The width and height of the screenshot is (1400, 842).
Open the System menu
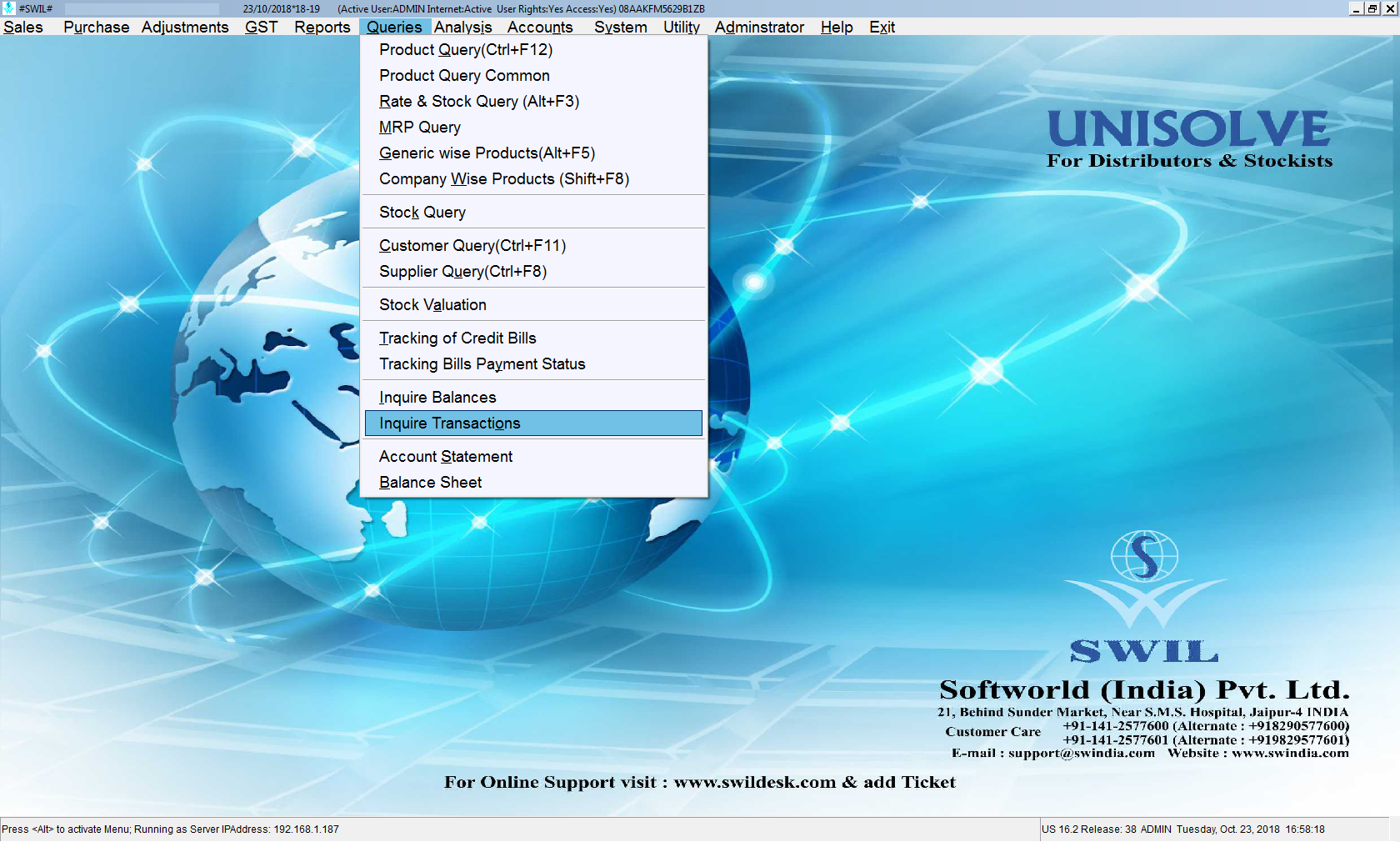point(620,28)
